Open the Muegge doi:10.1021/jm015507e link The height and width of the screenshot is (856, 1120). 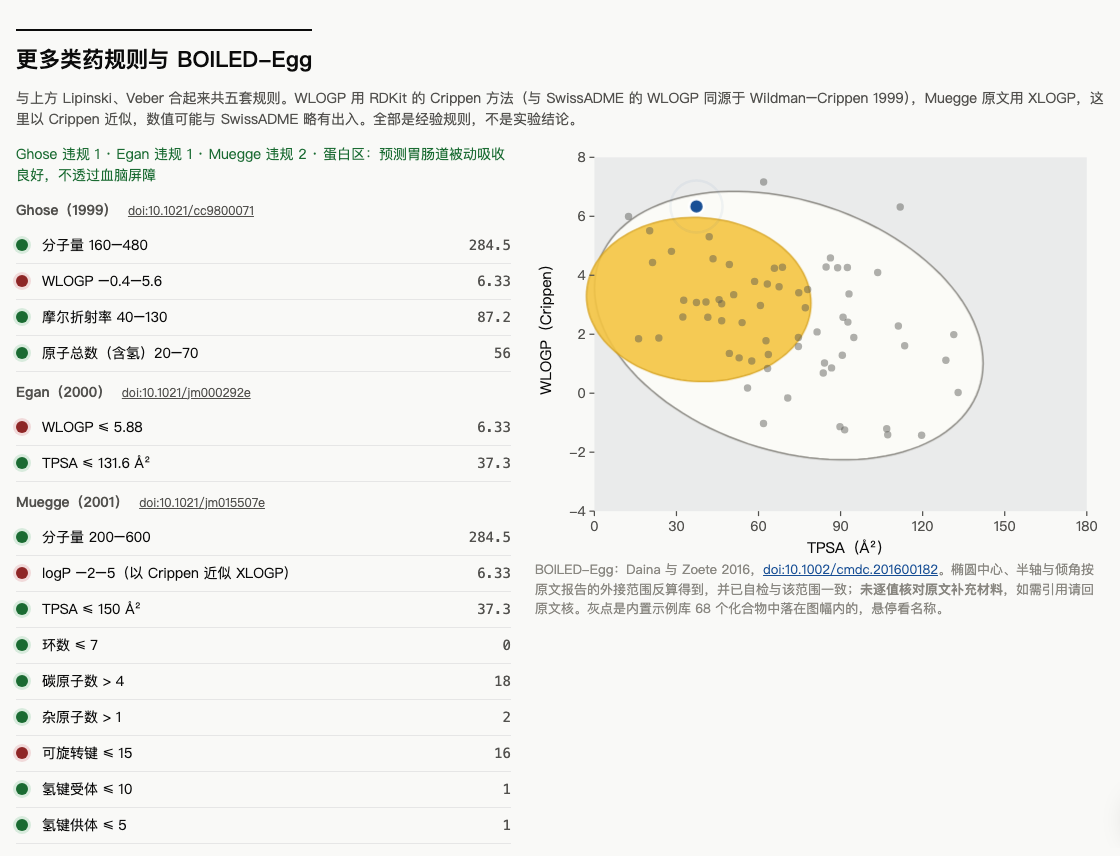point(202,503)
